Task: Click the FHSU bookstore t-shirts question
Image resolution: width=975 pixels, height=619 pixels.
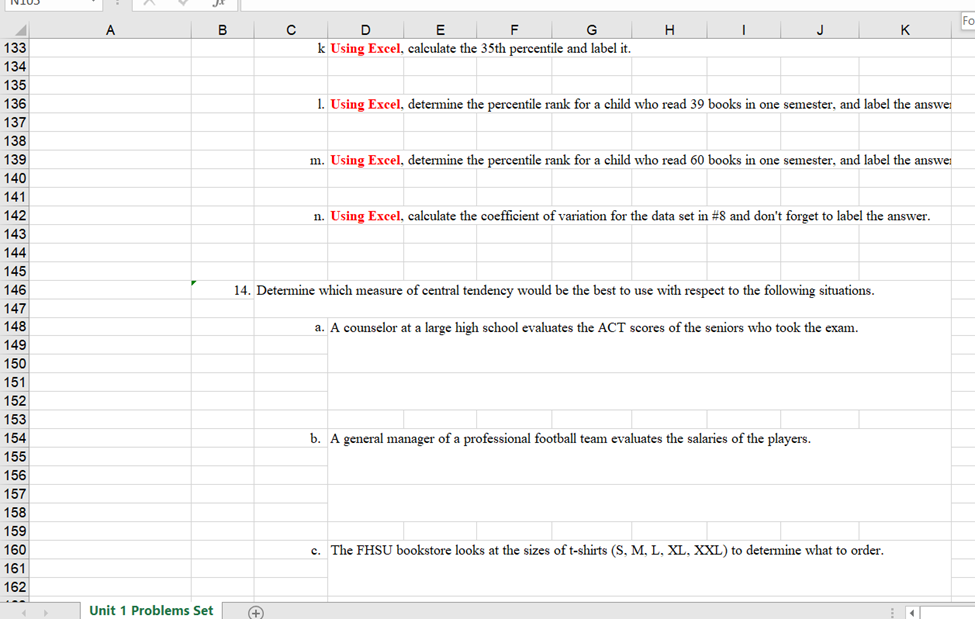Action: (x=607, y=551)
